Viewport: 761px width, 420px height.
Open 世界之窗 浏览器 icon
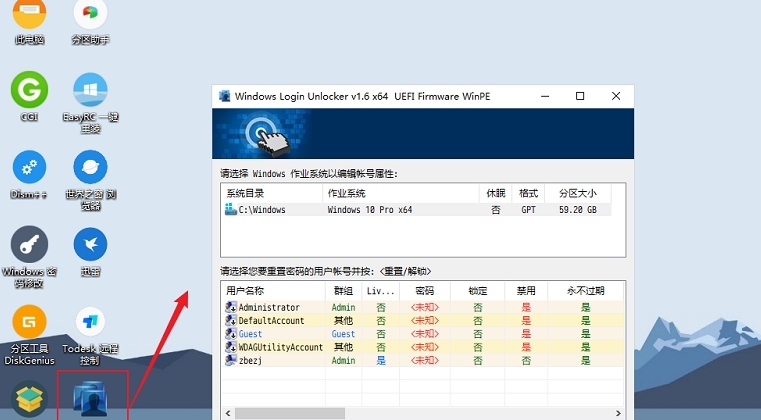click(90, 167)
